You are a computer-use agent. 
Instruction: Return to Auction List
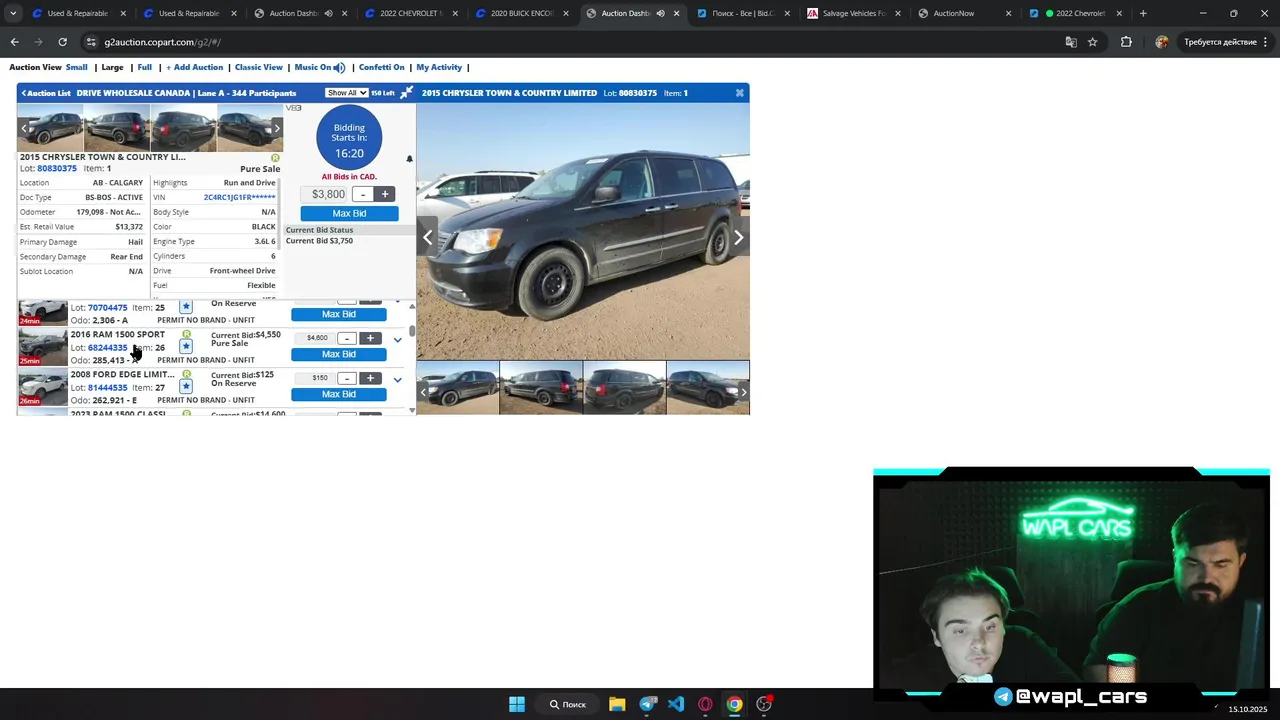tap(46, 93)
